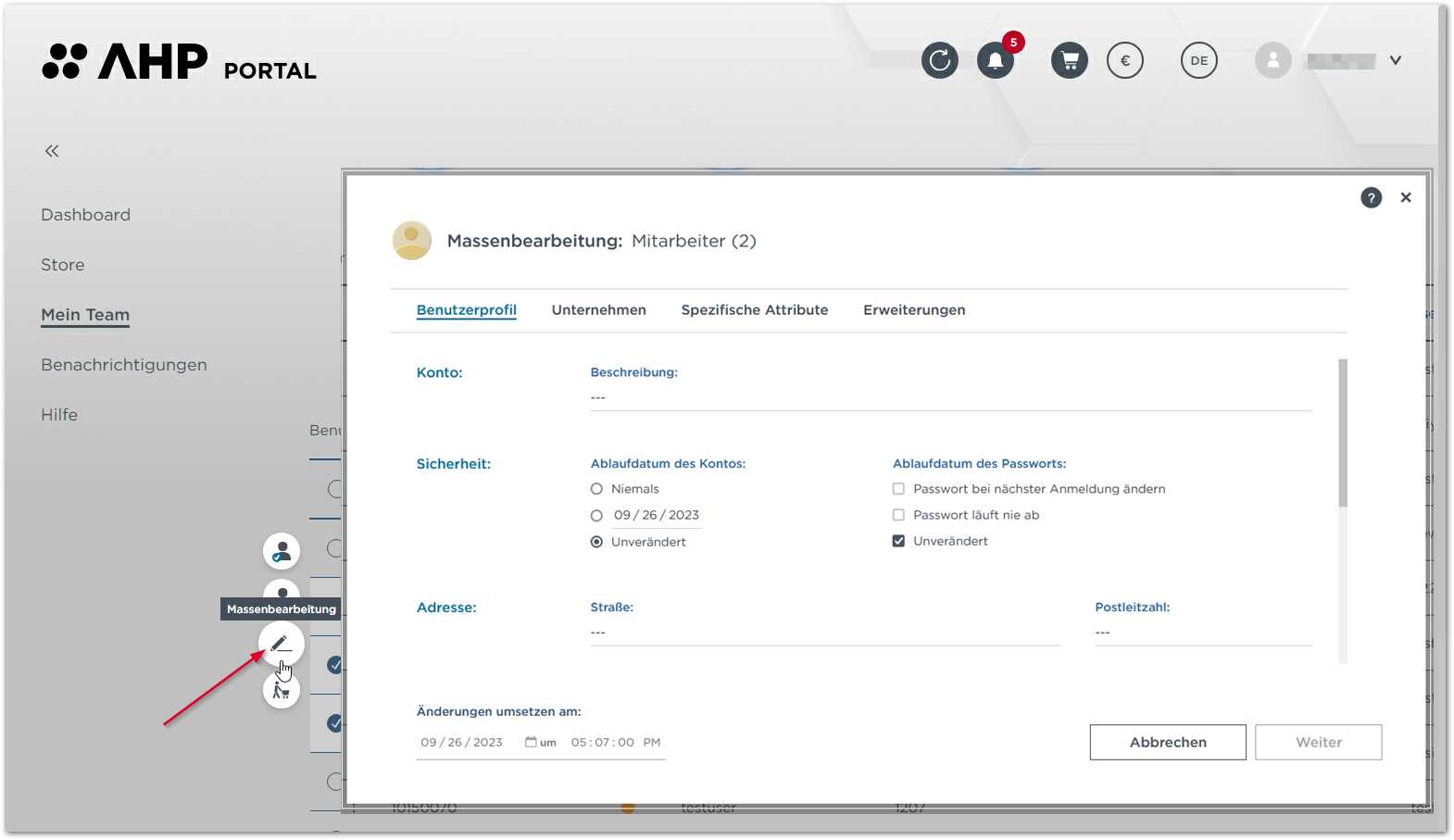
Task: Click the 05:07:00 PM time field
Action: tap(616, 743)
